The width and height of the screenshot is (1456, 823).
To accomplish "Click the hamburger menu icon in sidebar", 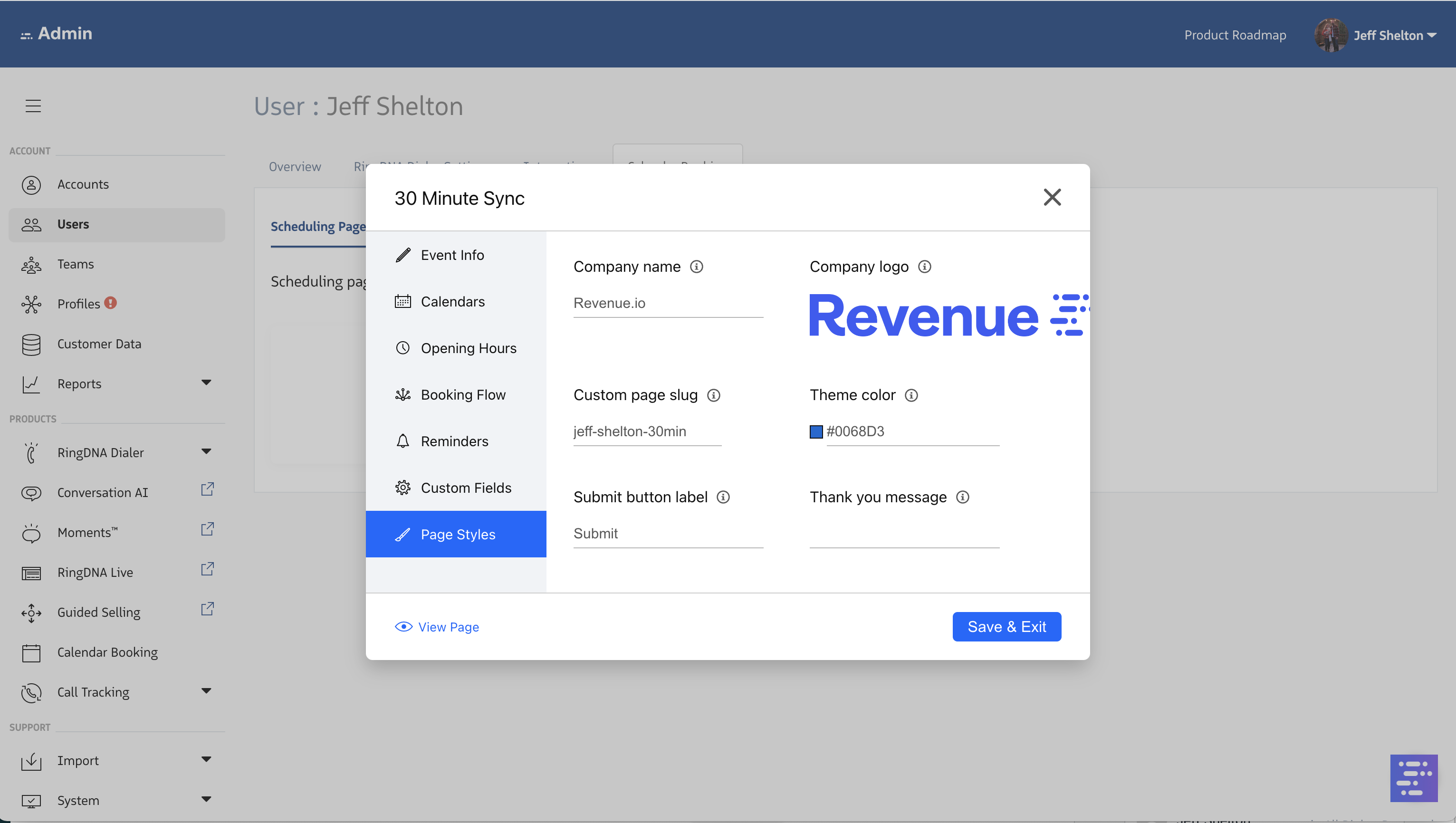I will point(33,105).
